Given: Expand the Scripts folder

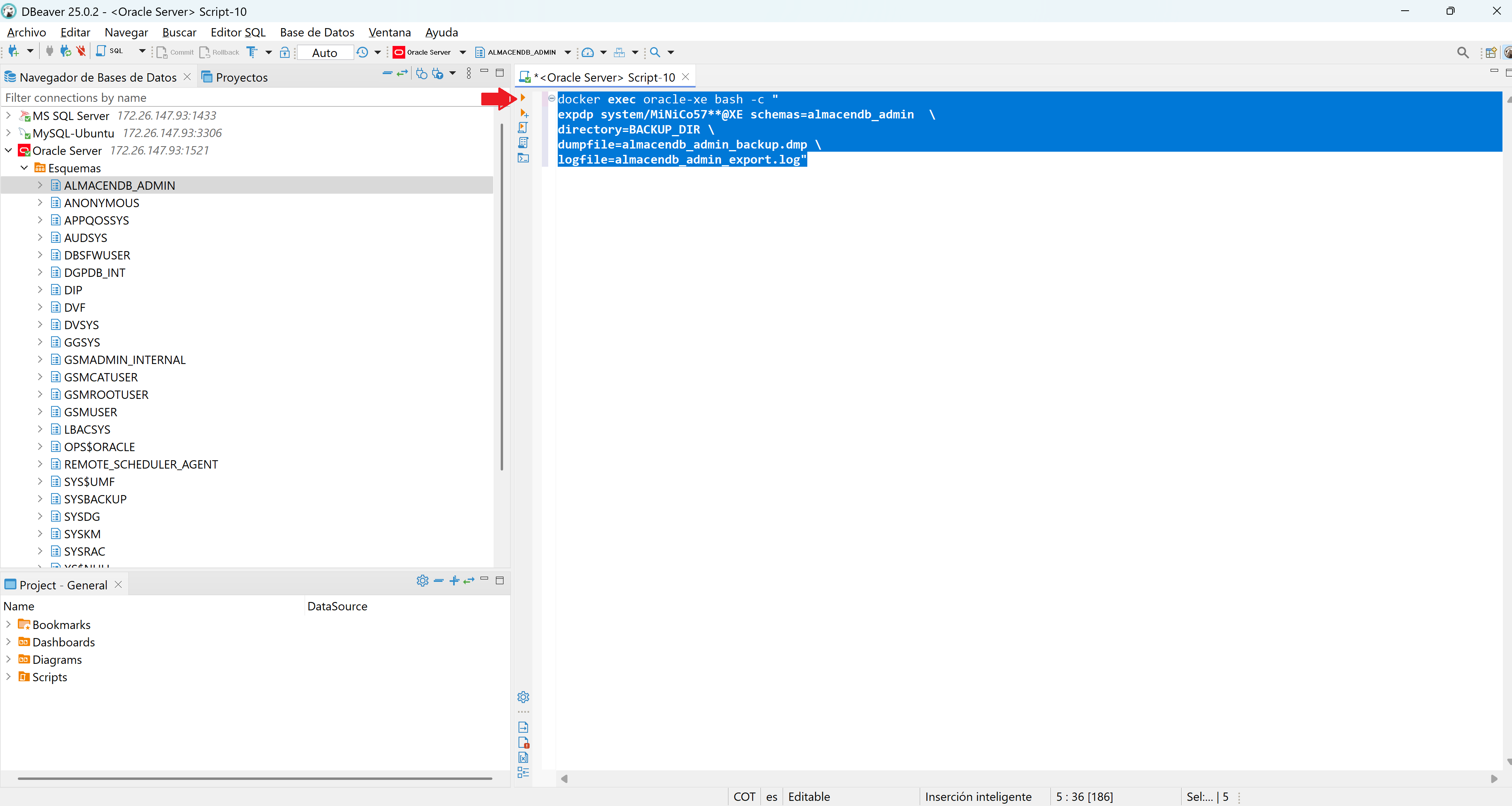Looking at the screenshot, I should click(x=8, y=676).
